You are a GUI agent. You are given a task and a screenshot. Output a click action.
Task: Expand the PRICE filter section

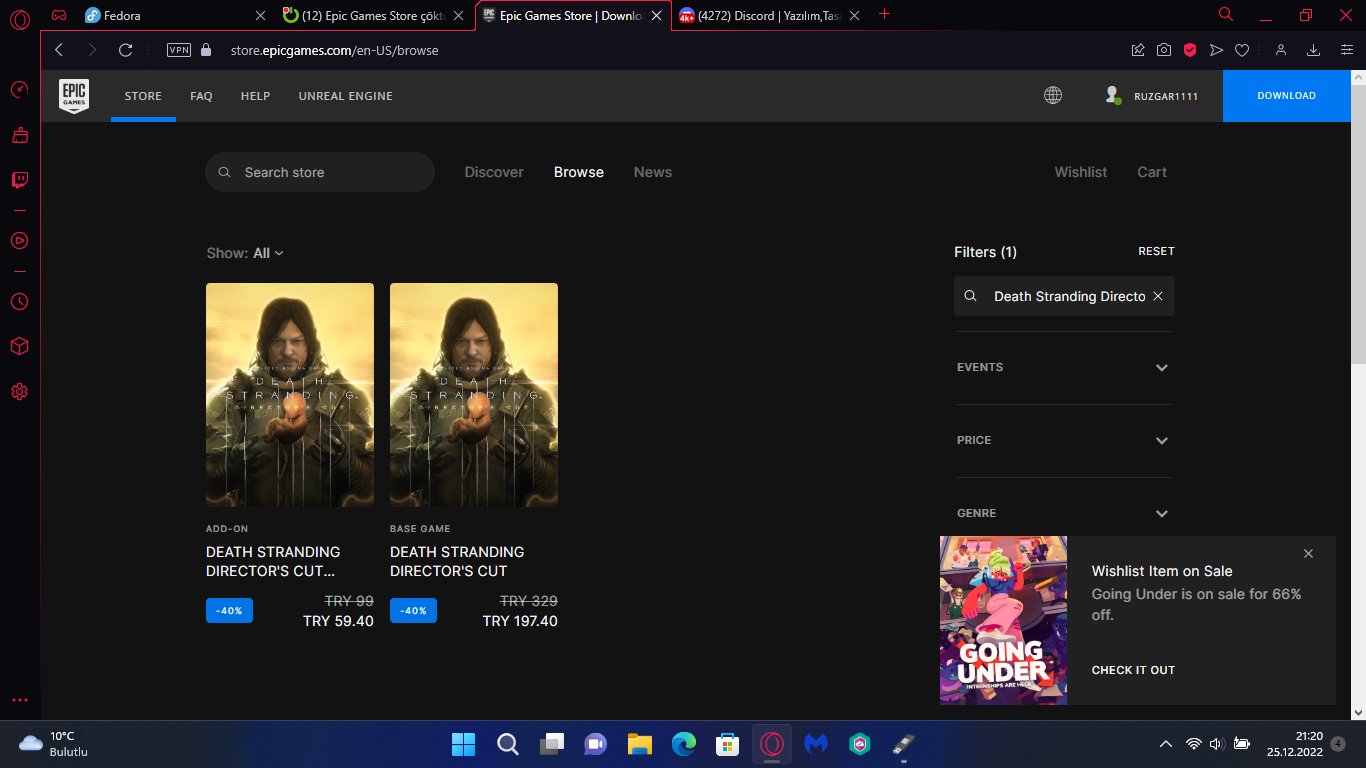(x=1064, y=441)
